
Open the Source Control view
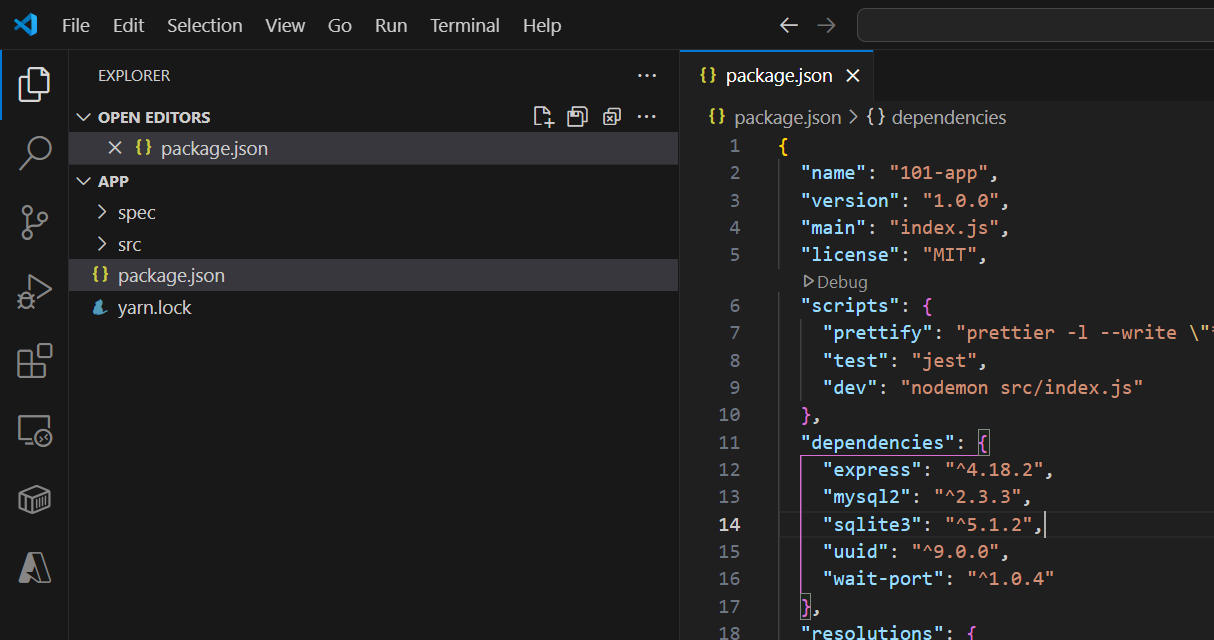35,222
